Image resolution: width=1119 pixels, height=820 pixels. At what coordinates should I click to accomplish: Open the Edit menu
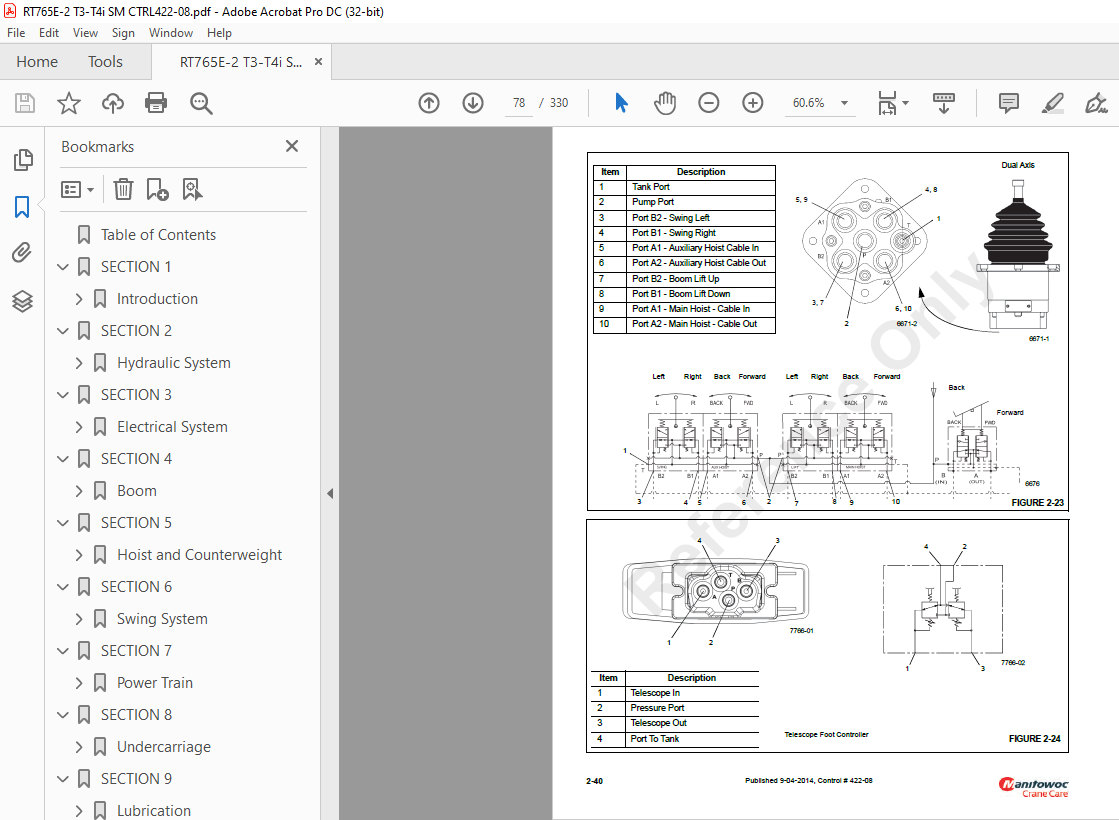(49, 33)
